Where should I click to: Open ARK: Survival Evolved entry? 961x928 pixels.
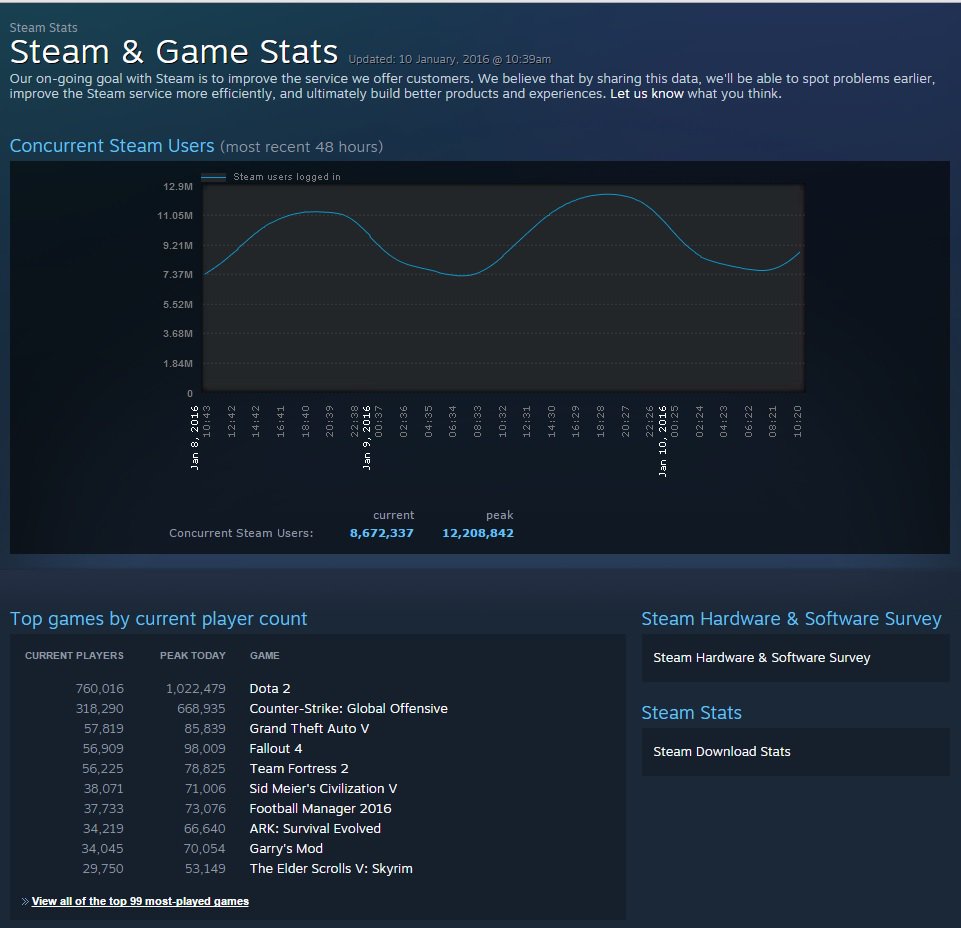point(315,829)
